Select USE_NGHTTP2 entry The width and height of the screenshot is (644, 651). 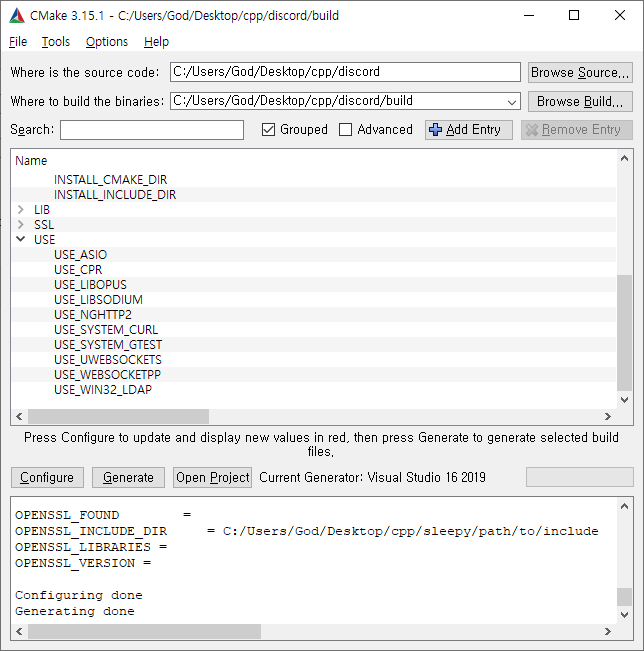coord(93,314)
